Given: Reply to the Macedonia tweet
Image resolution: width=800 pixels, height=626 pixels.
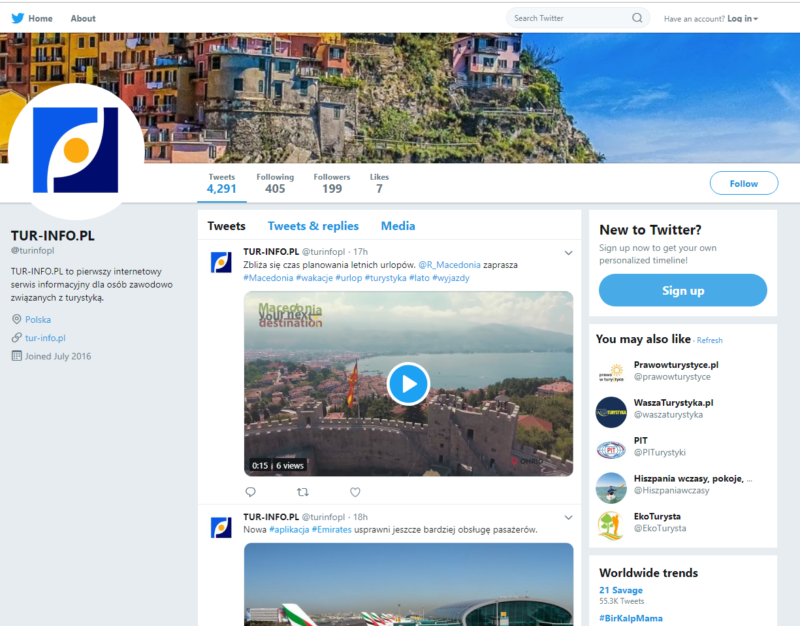Looking at the screenshot, I should click(251, 492).
